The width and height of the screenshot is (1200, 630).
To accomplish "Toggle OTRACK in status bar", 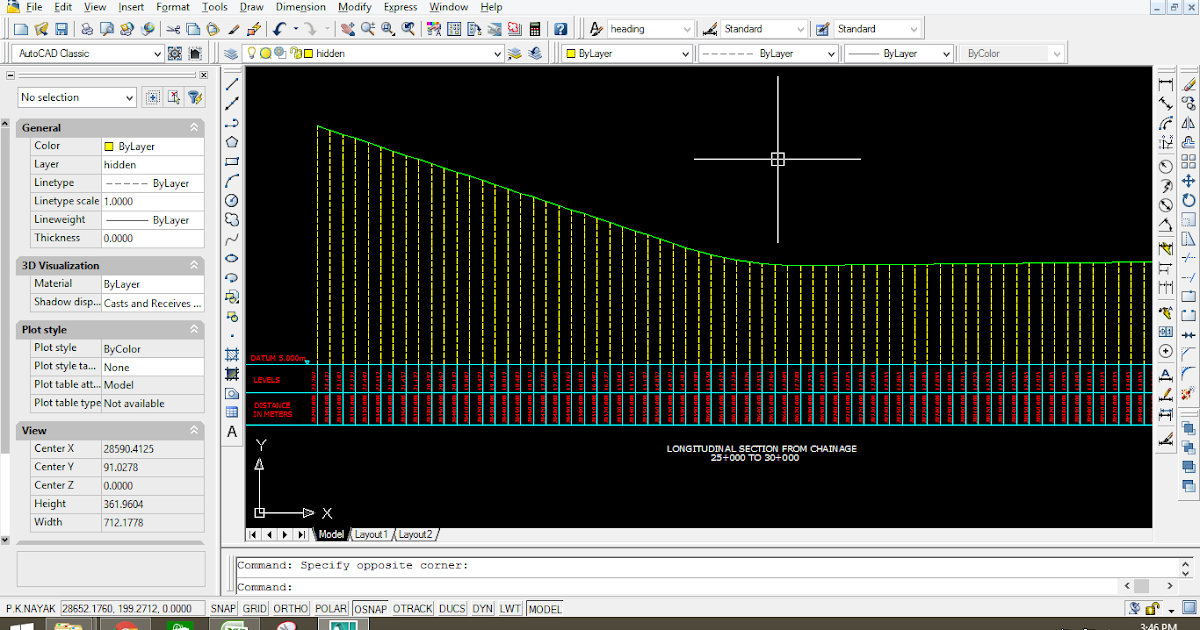I will tap(413, 608).
